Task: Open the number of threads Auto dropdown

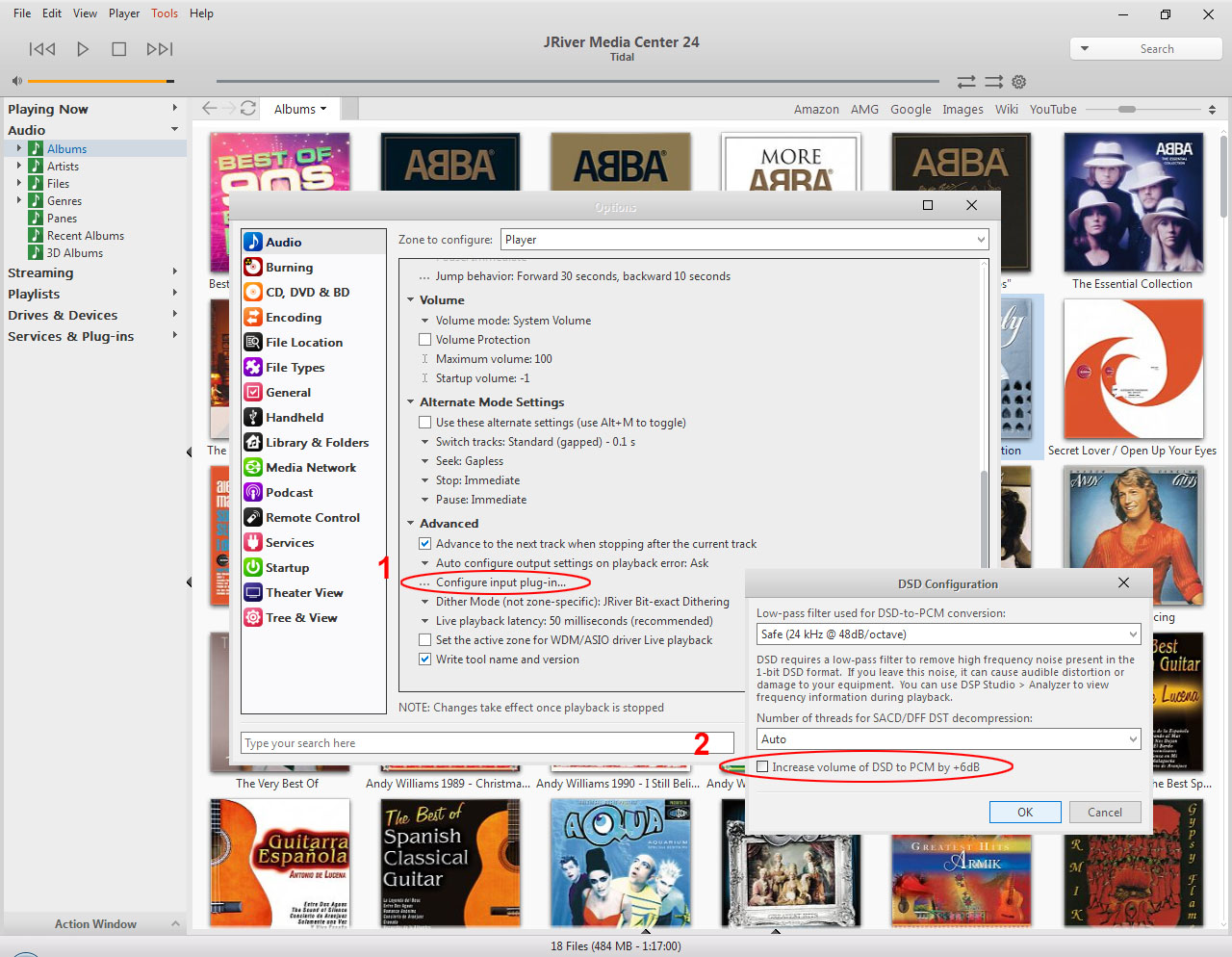Action: 949,738
